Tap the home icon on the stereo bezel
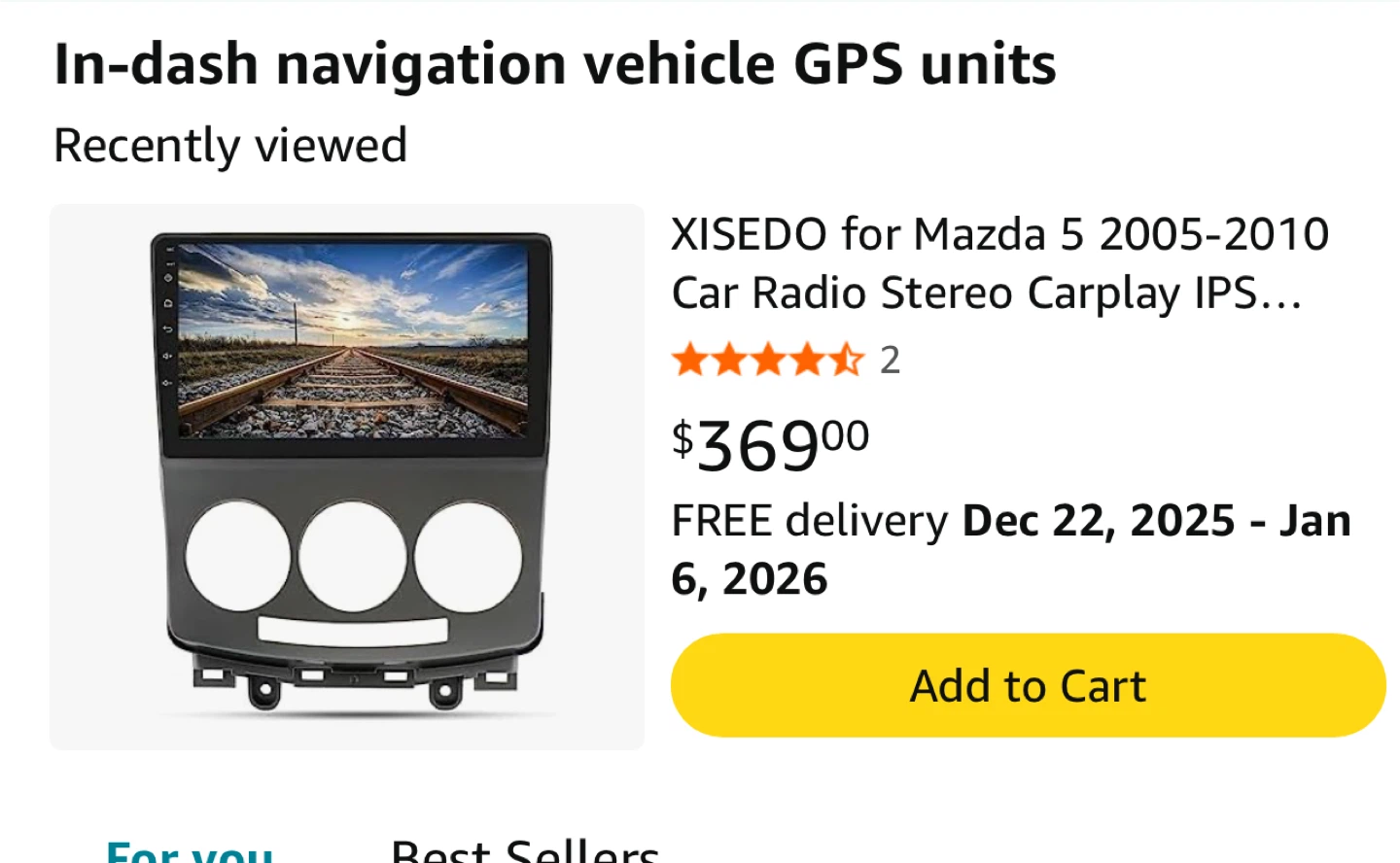Viewport: 1400px width, 863px height. pos(168,303)
